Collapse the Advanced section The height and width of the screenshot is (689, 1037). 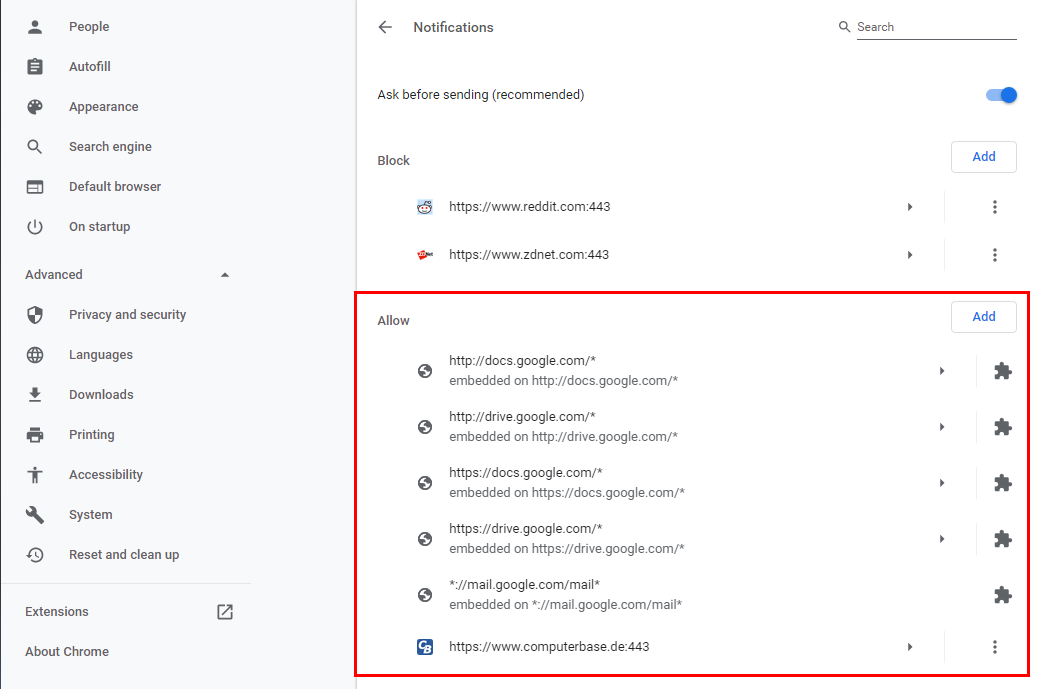(x=225, y=275)
